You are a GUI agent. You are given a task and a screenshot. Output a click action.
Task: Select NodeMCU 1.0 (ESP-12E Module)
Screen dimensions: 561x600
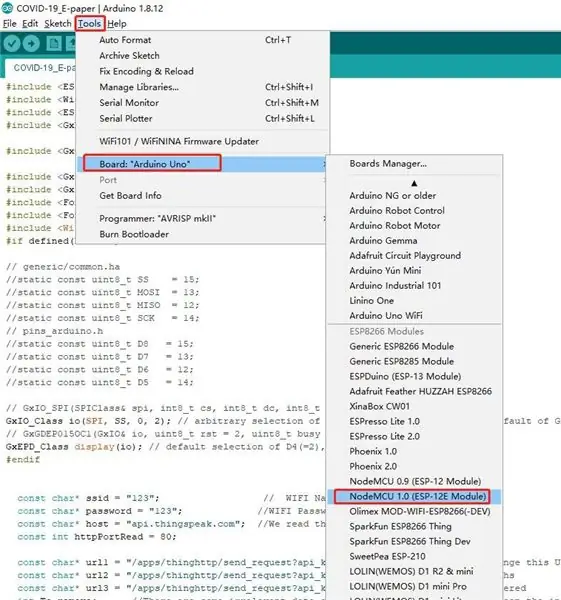tap(414, 496)
